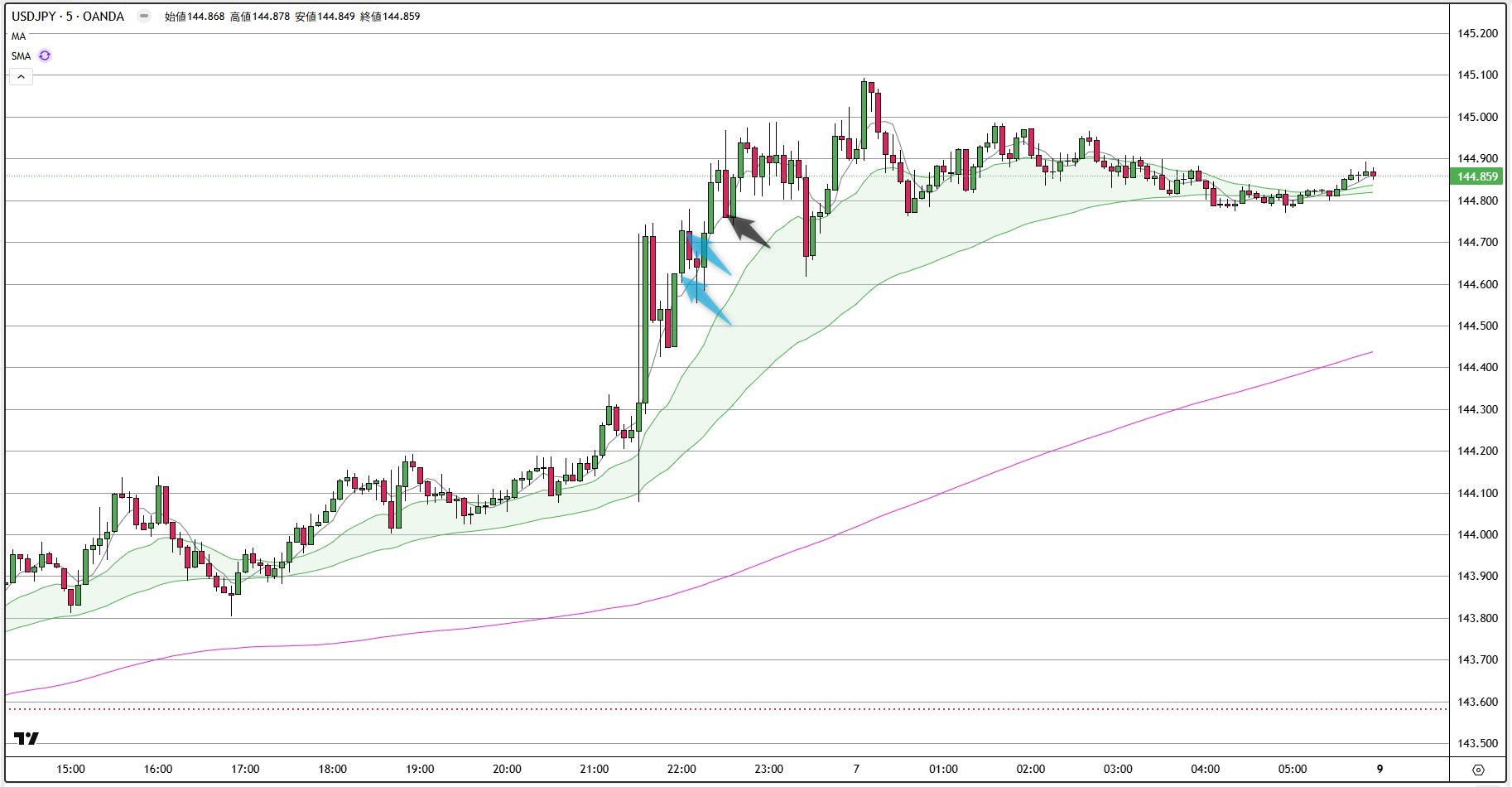1512x787 pixels.
Task: Click the 145.000 price axis label
Action: pyautogui.click(x=1477, y=117)
